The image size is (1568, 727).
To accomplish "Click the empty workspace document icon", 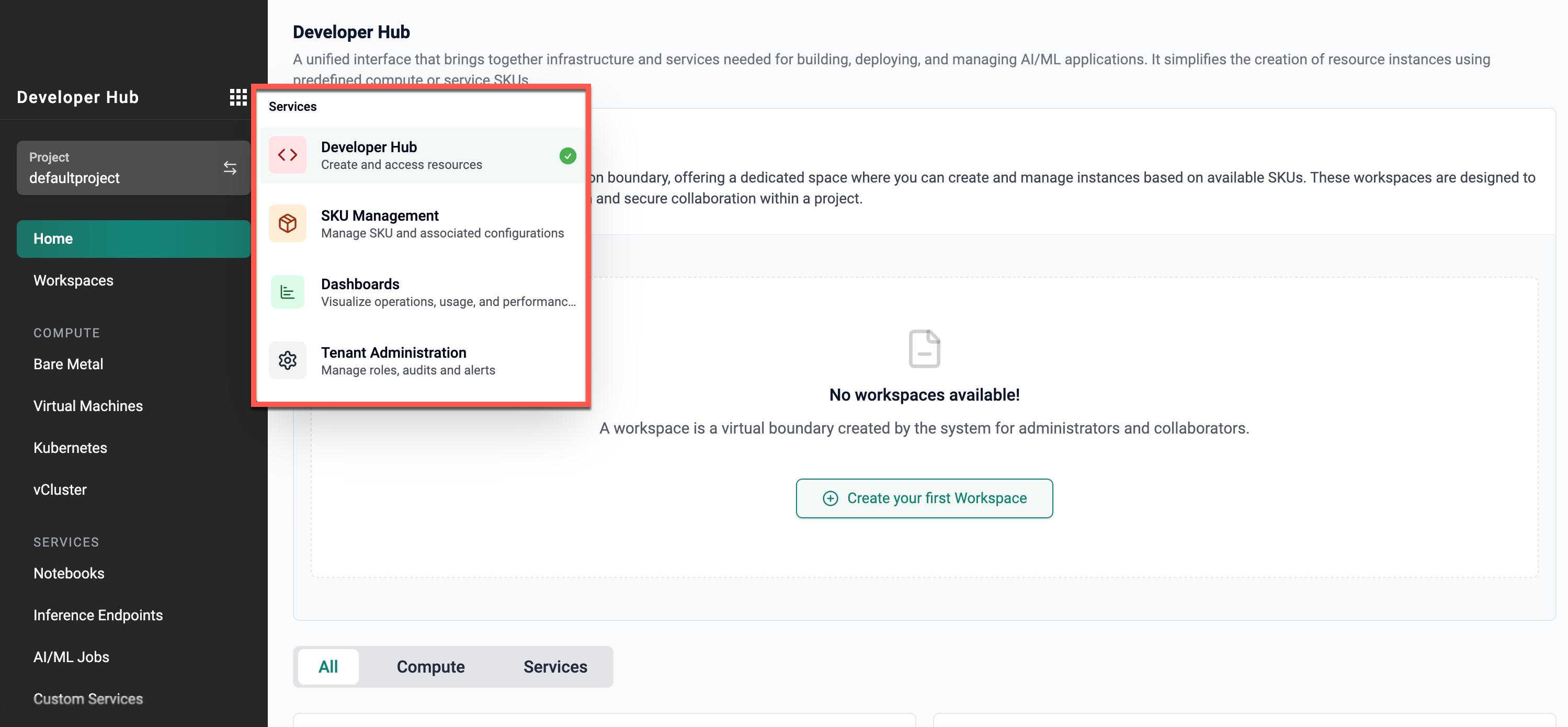I will pyautogui.click(x=924, y=349).
